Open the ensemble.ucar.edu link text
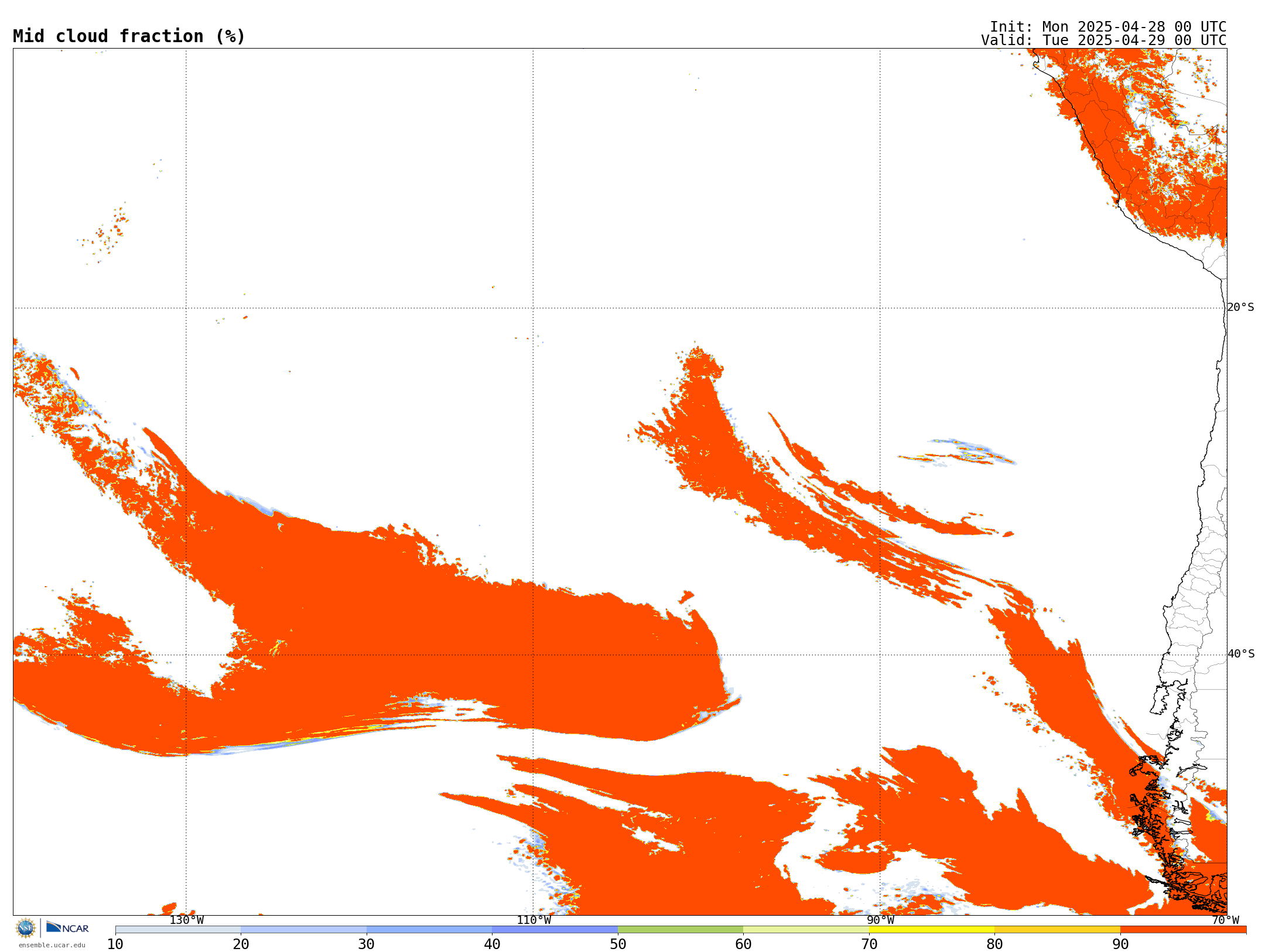The height and width of the screenshot is (952, 1265). [52, 945]
